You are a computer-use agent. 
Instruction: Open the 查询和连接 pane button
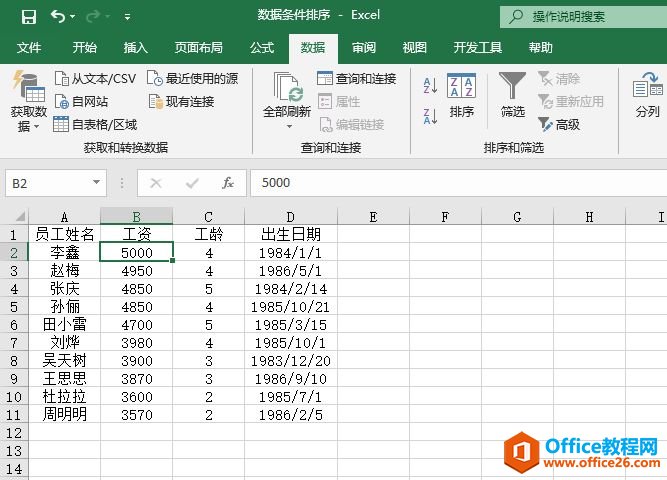click(x=357, y=79)
